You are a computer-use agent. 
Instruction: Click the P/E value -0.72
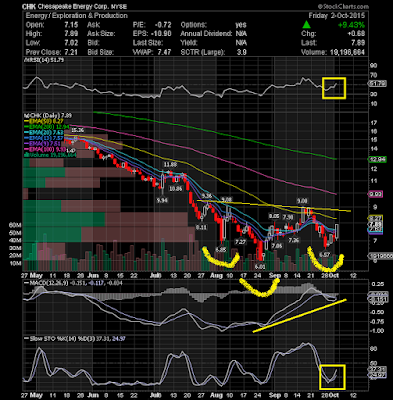point(163,25)
